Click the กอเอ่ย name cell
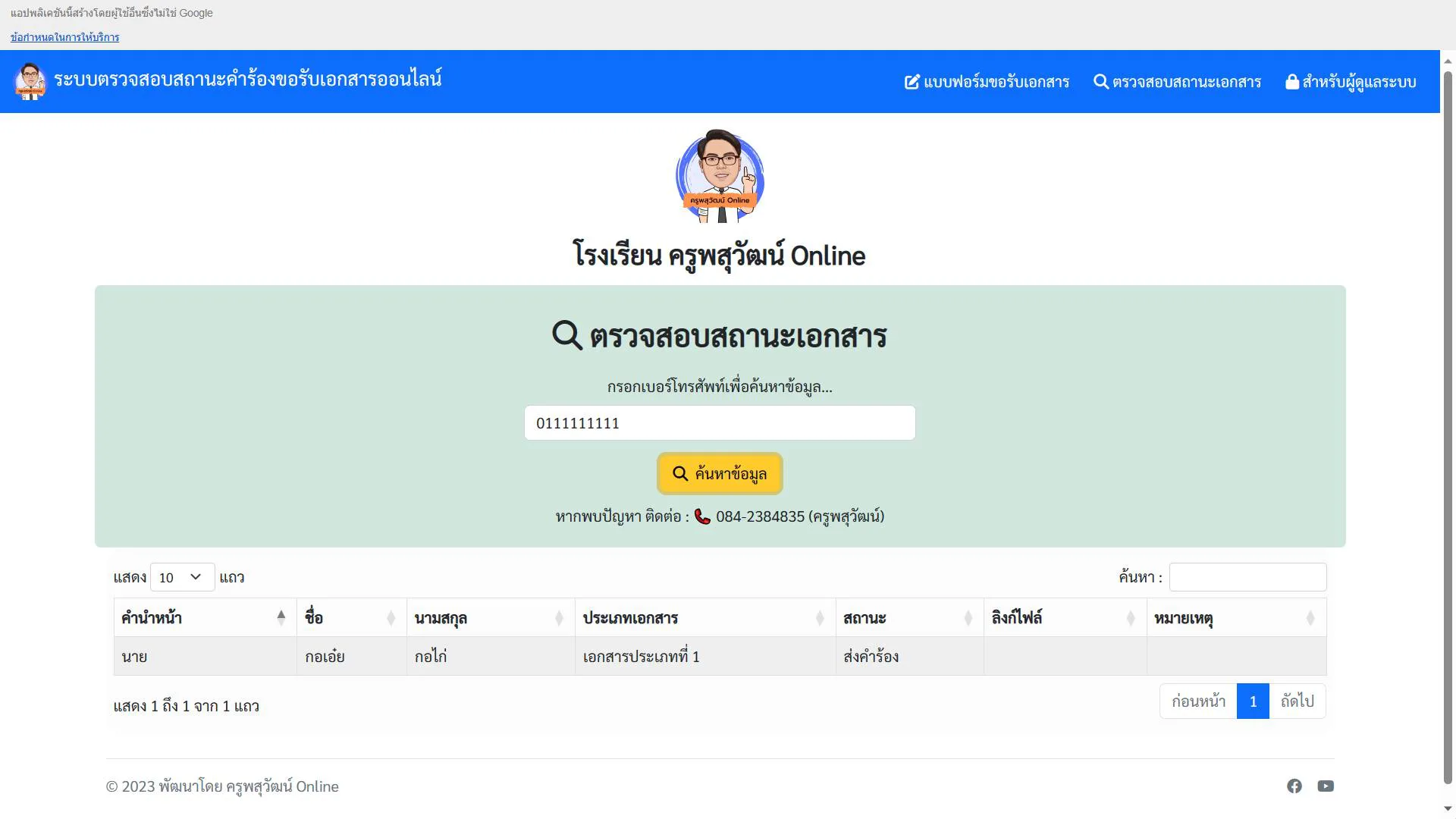 [x=352, y=657]
